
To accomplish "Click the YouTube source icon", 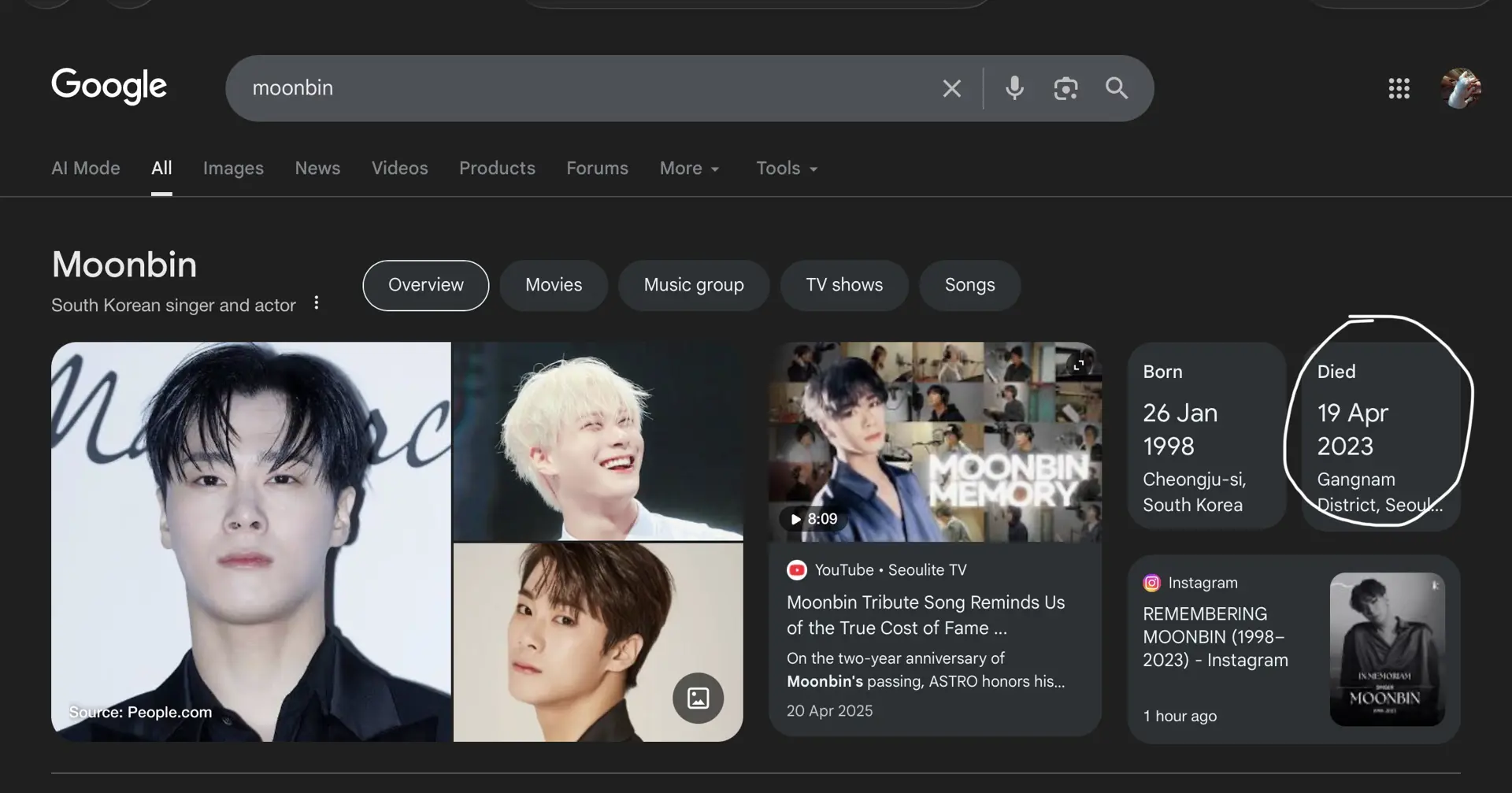I will pyautogui.click(x=797, y=570).
